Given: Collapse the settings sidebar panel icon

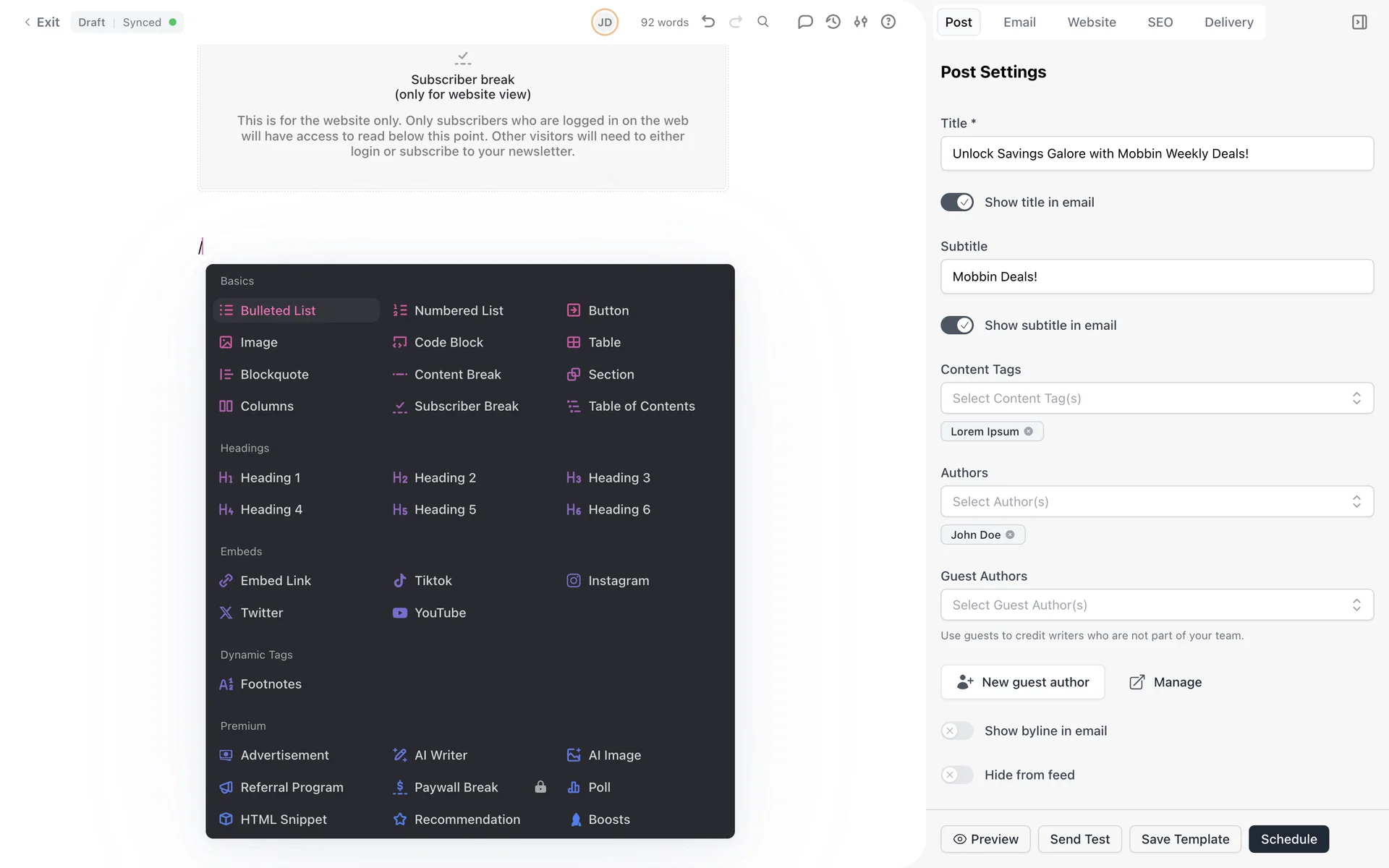Looking at the screenshot, I should (x=1359, y=22).
